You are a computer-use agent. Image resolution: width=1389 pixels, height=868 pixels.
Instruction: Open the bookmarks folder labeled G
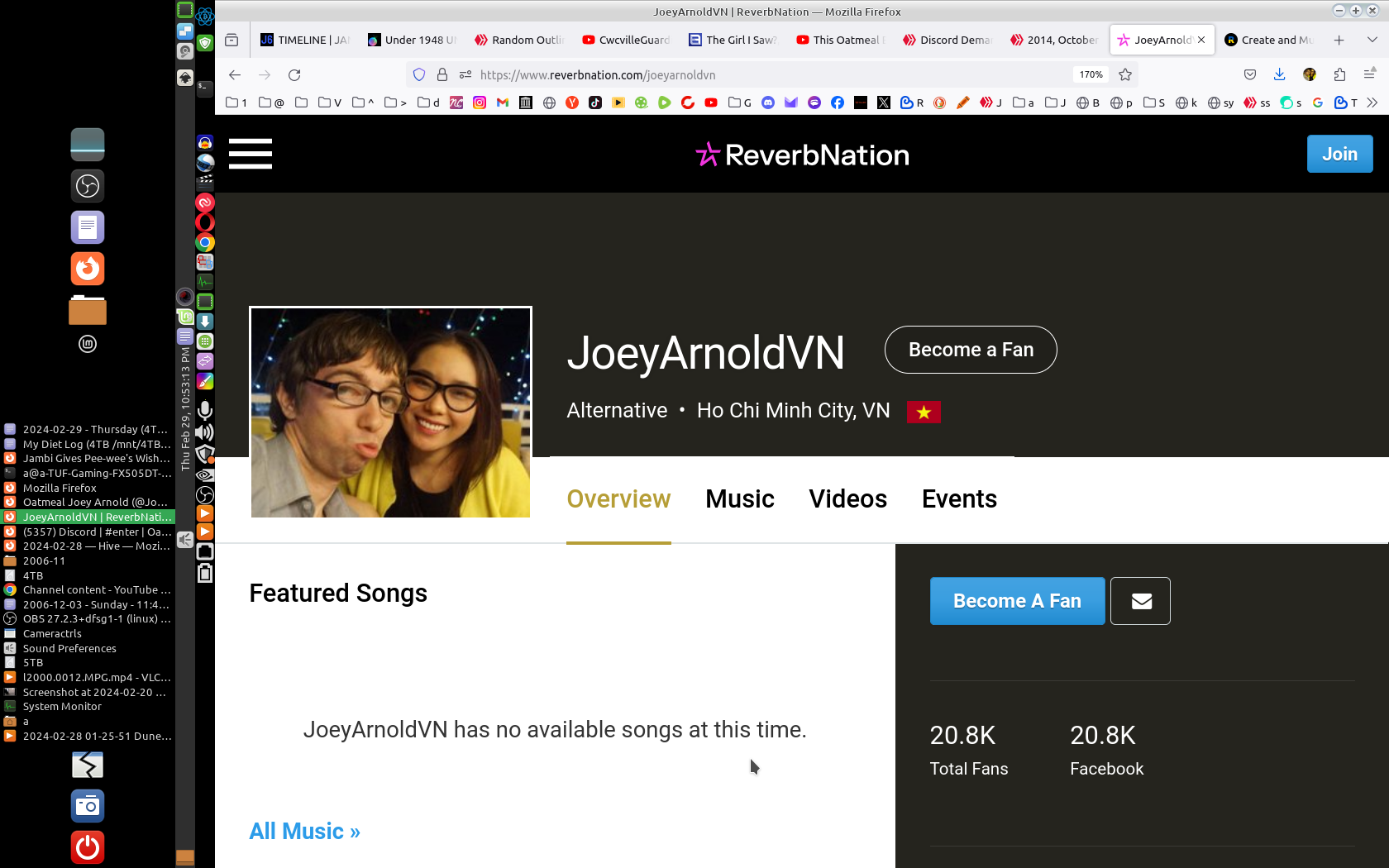(x=740, y=103)
